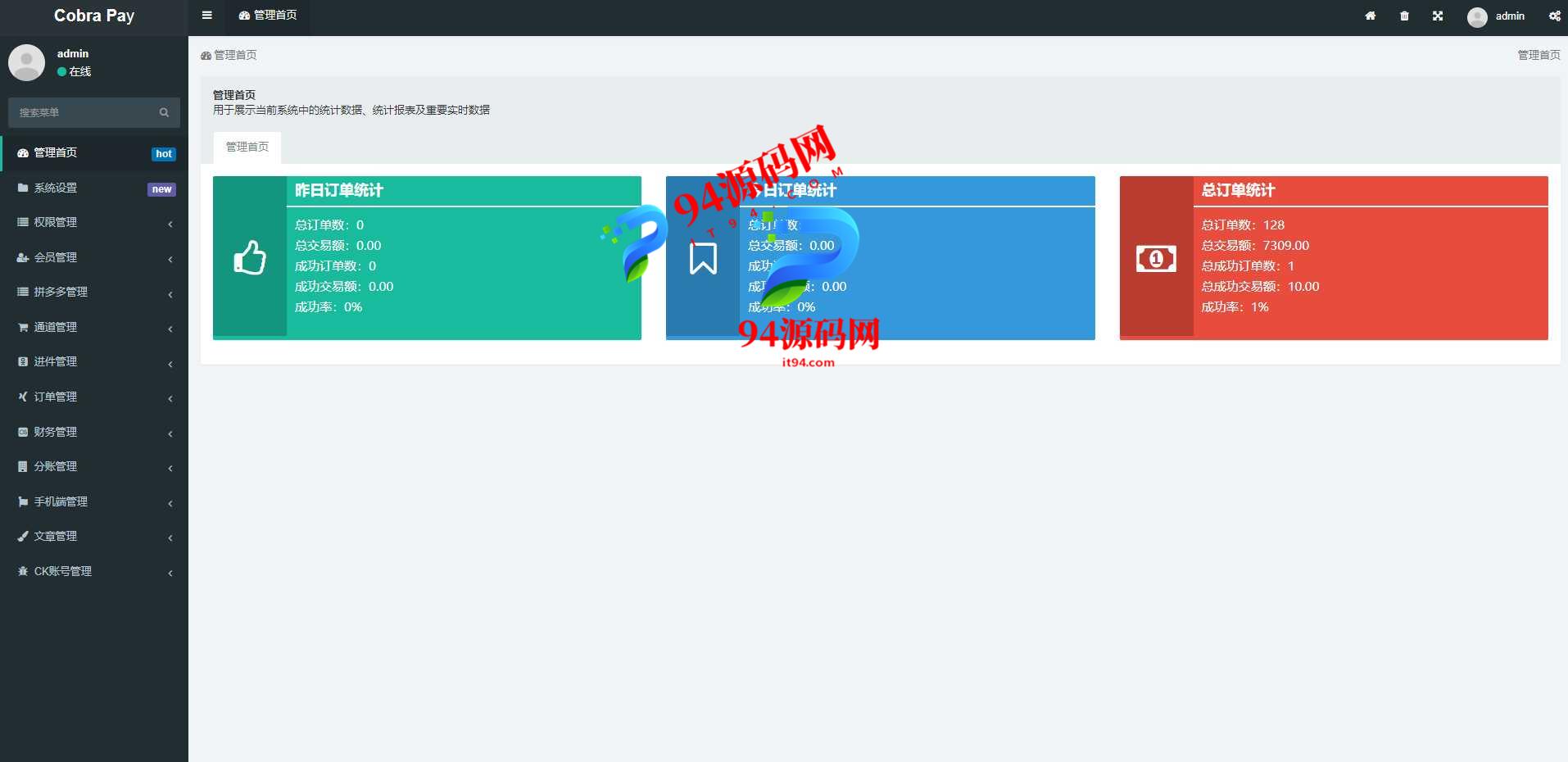1568x762 pixels.
Task: Expand the 会员管理 chevron
Action: [x=170, y=259]
